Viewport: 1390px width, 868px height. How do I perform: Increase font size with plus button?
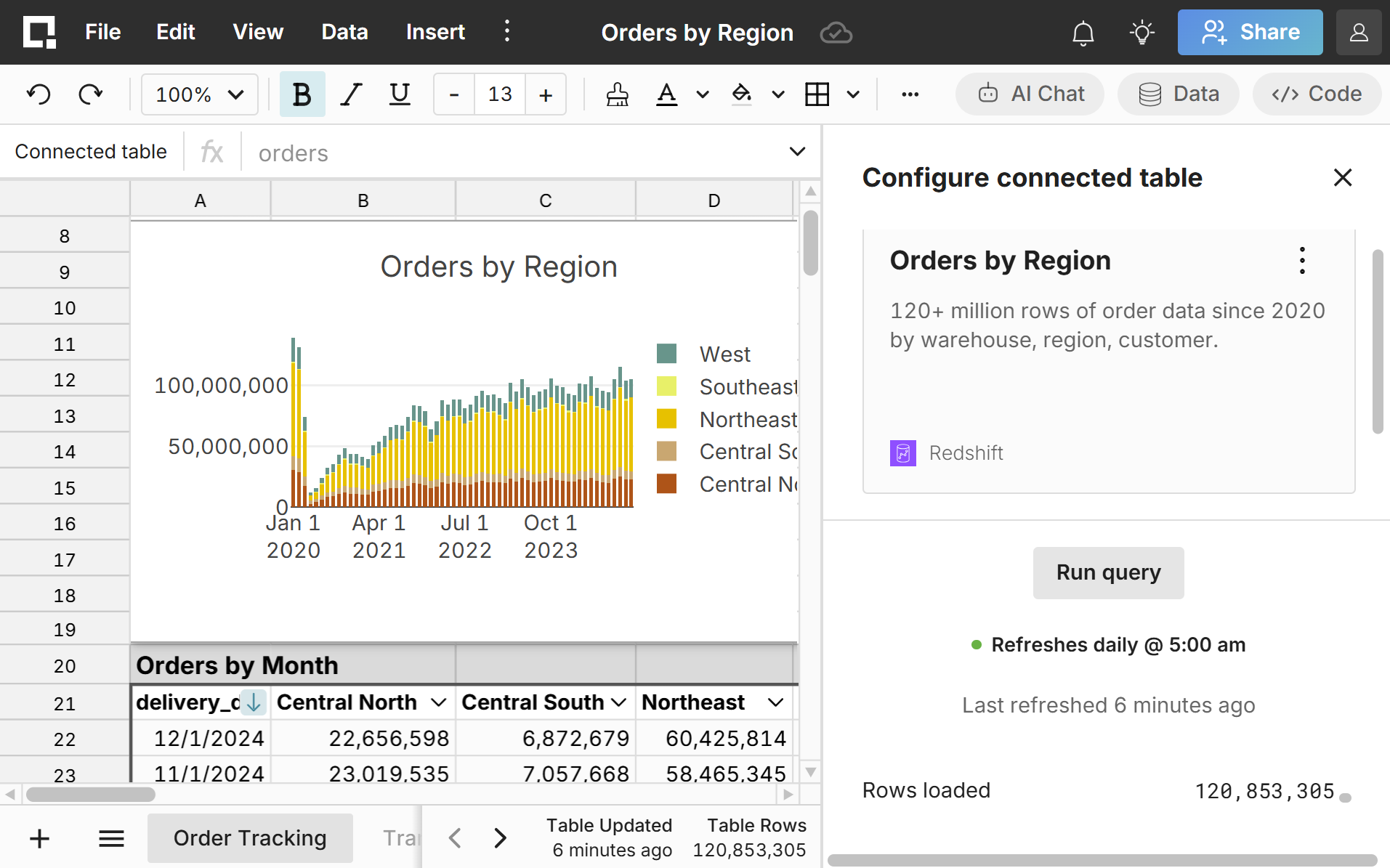coord(546,94)
